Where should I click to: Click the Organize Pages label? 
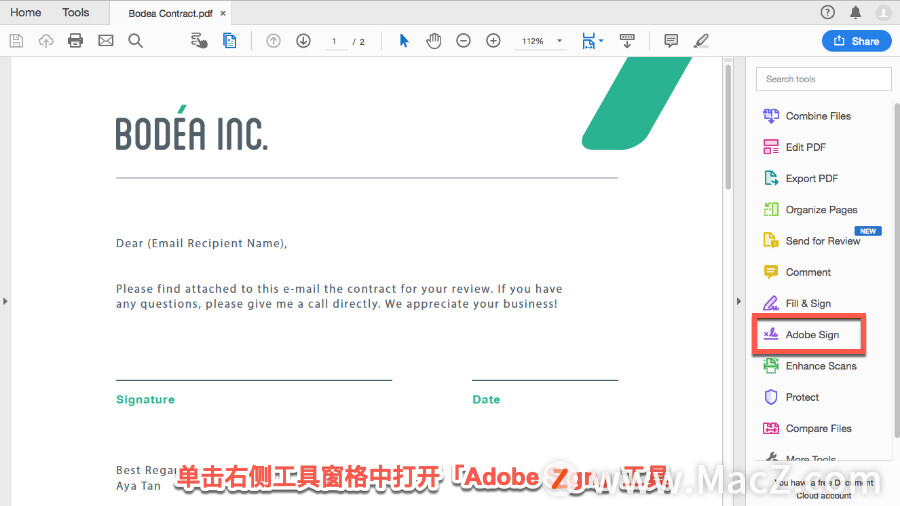tap(821, 210)
